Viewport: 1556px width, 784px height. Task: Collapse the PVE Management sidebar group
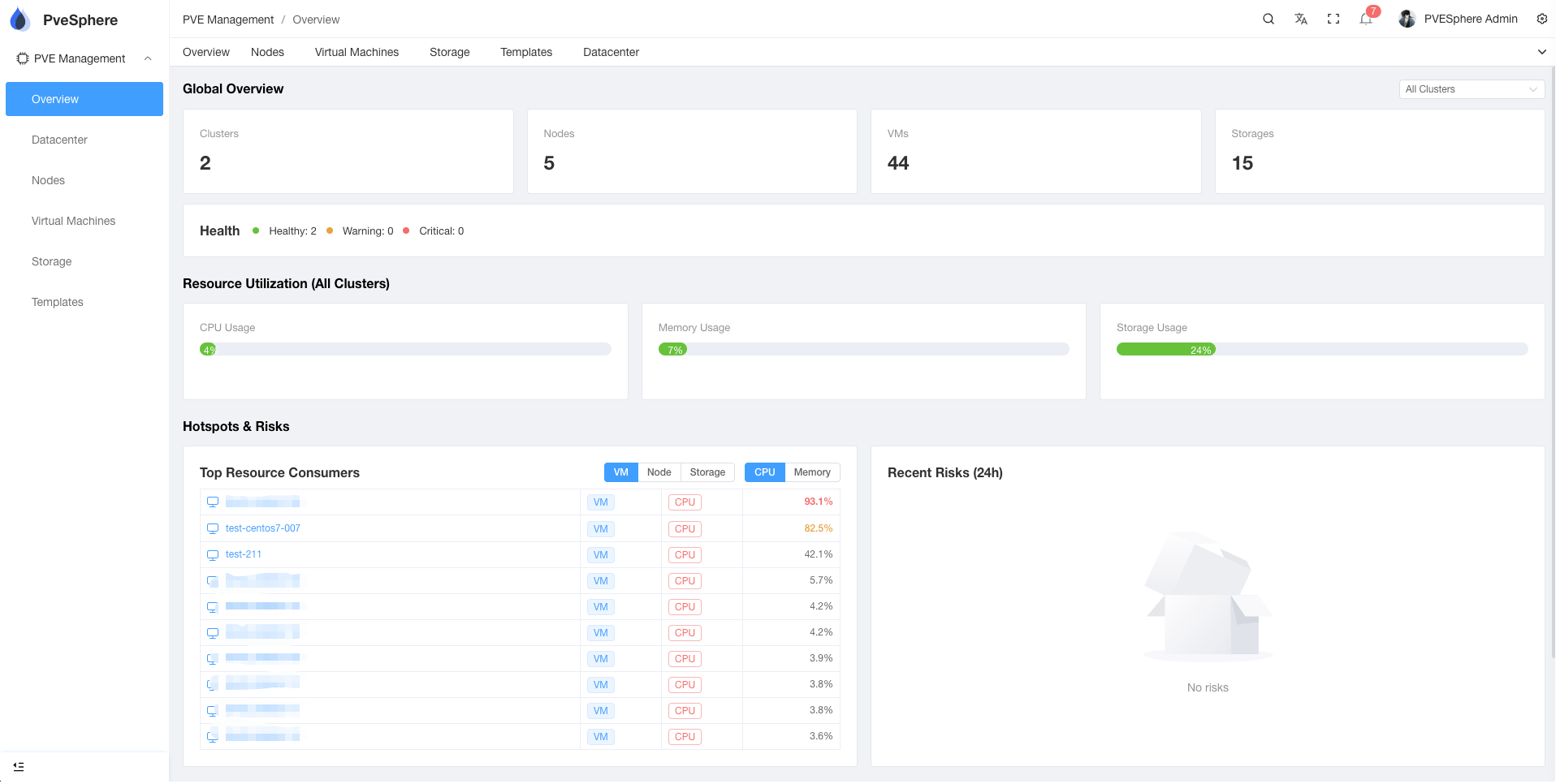148,58
